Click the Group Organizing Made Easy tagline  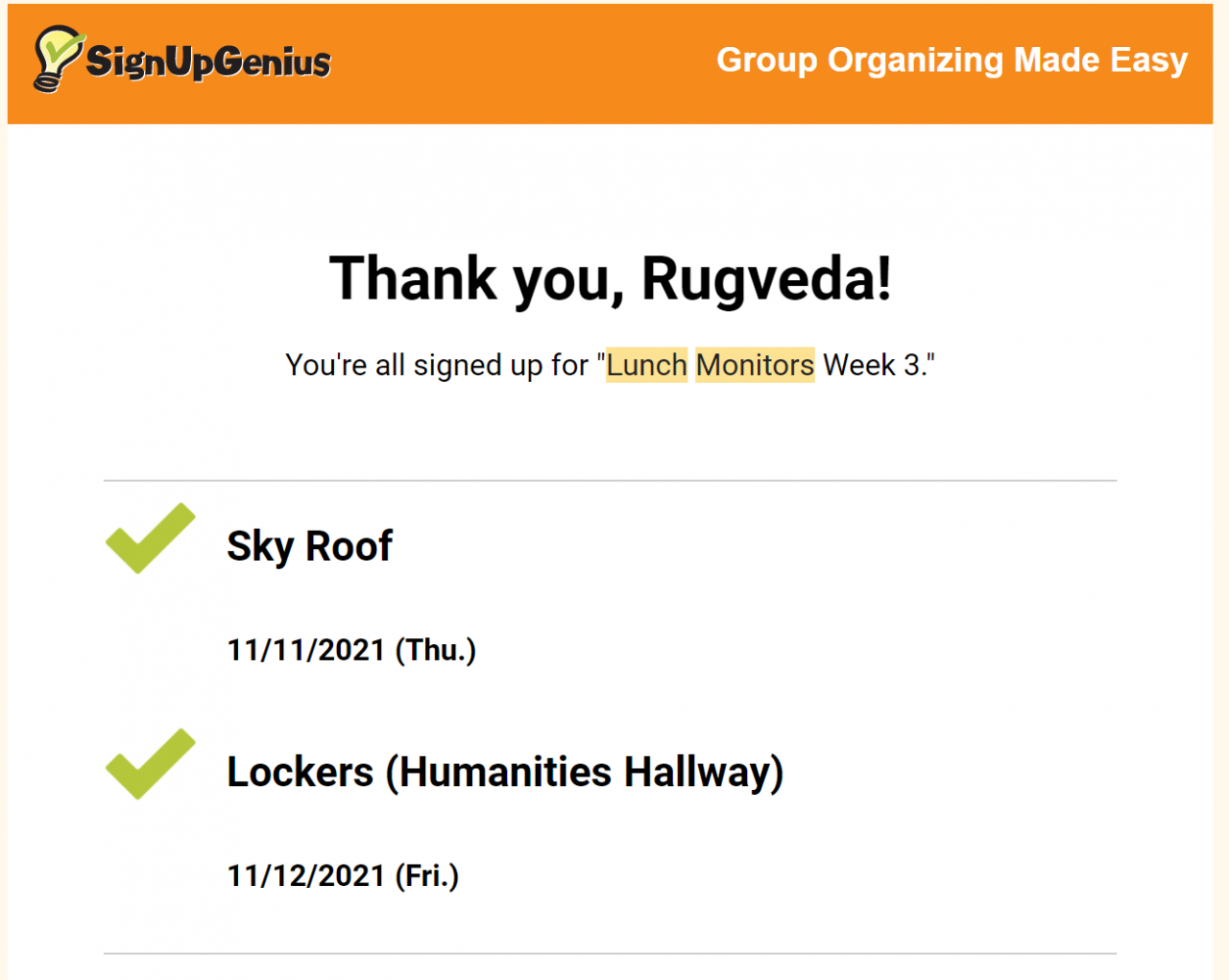coord(952,60)
